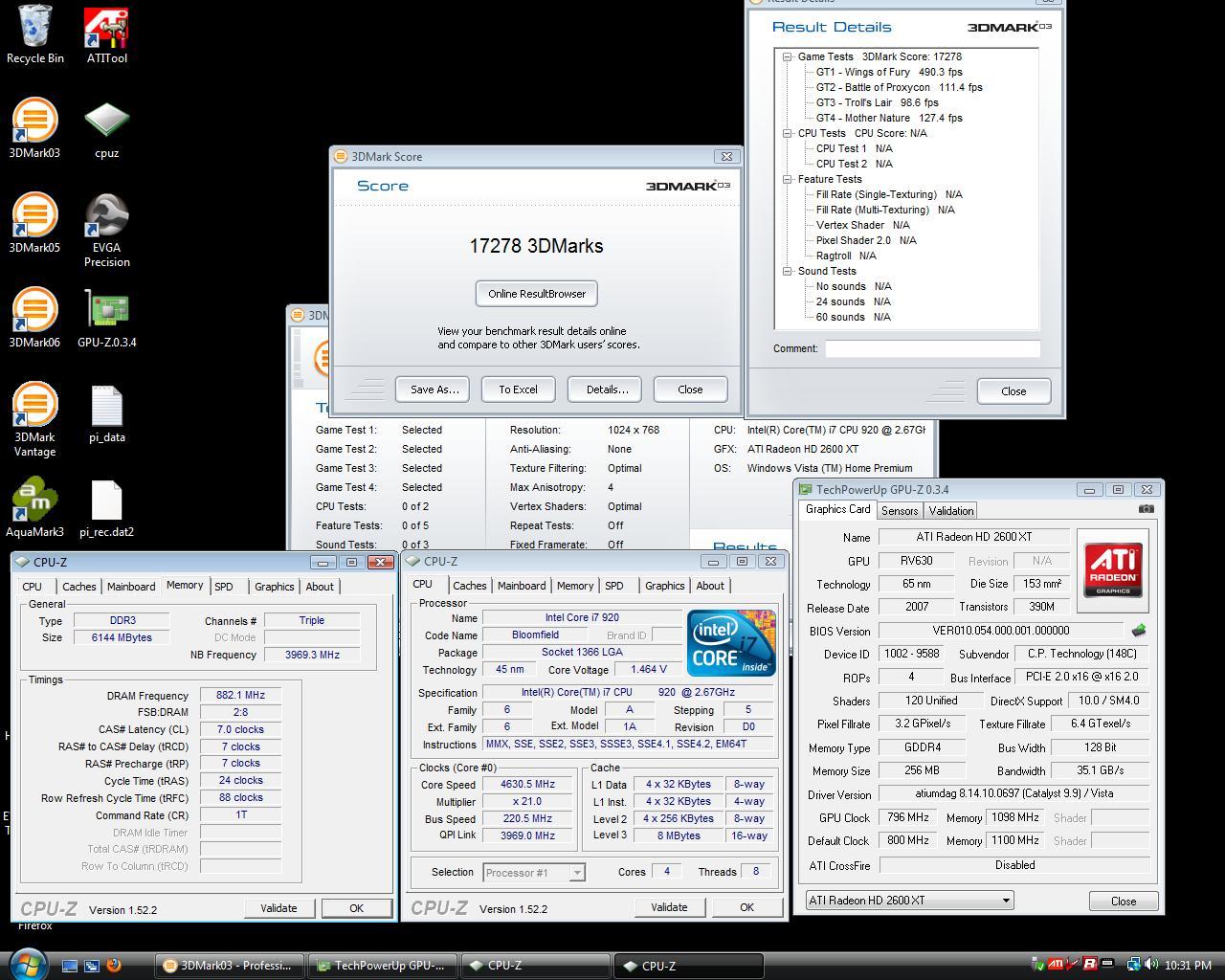Screen dimensions: 1225x980
Task: Click the GPU-Z screenshot camera icon
Action: 1147,509
